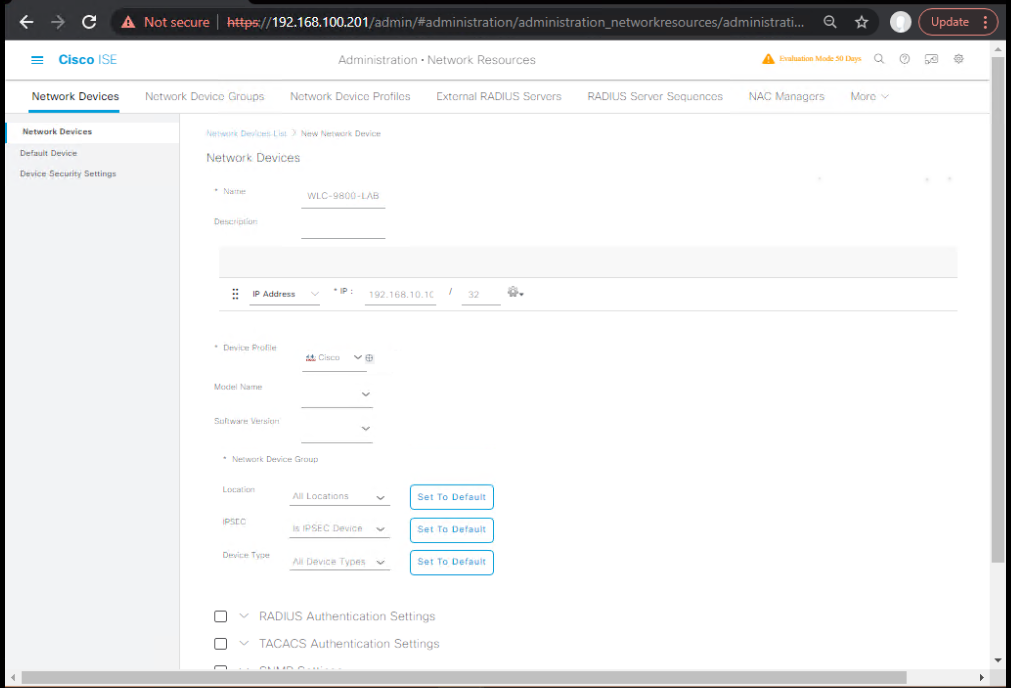Open the ISE help question icon
Screen dimensions: 1011x688
pyautogui.click(x=905, y=59)
